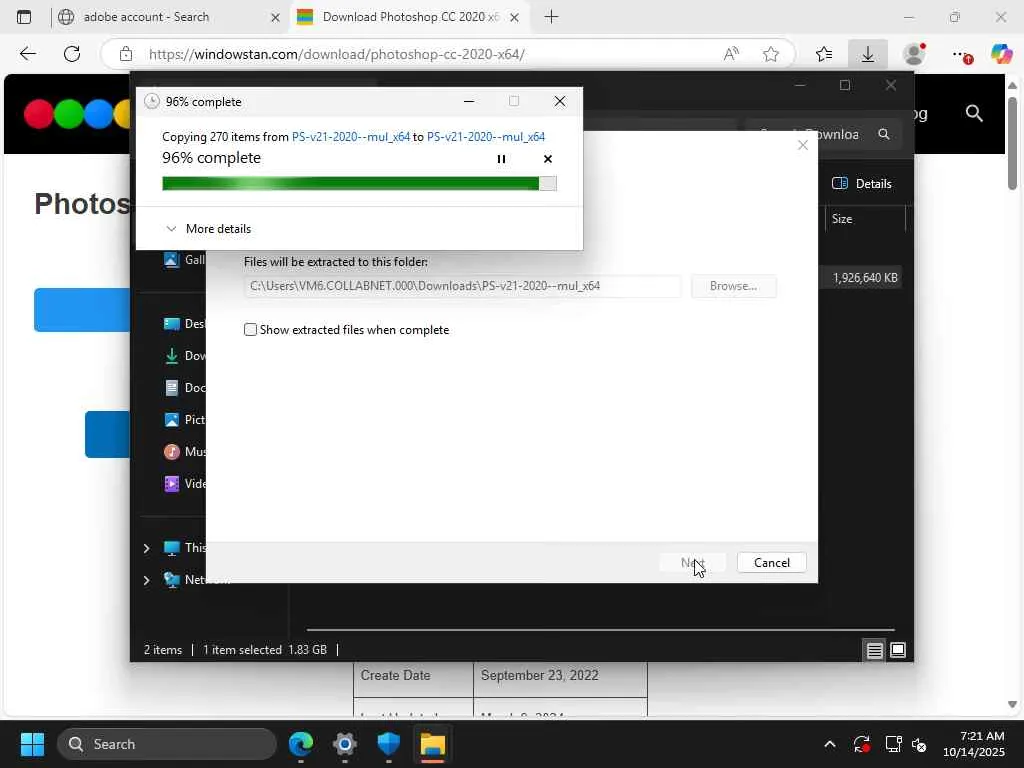Viewport: 1024px width, 768px height.
Task: Click '1 item selected 1.83 GB' status text
Action: coord(264,650)
